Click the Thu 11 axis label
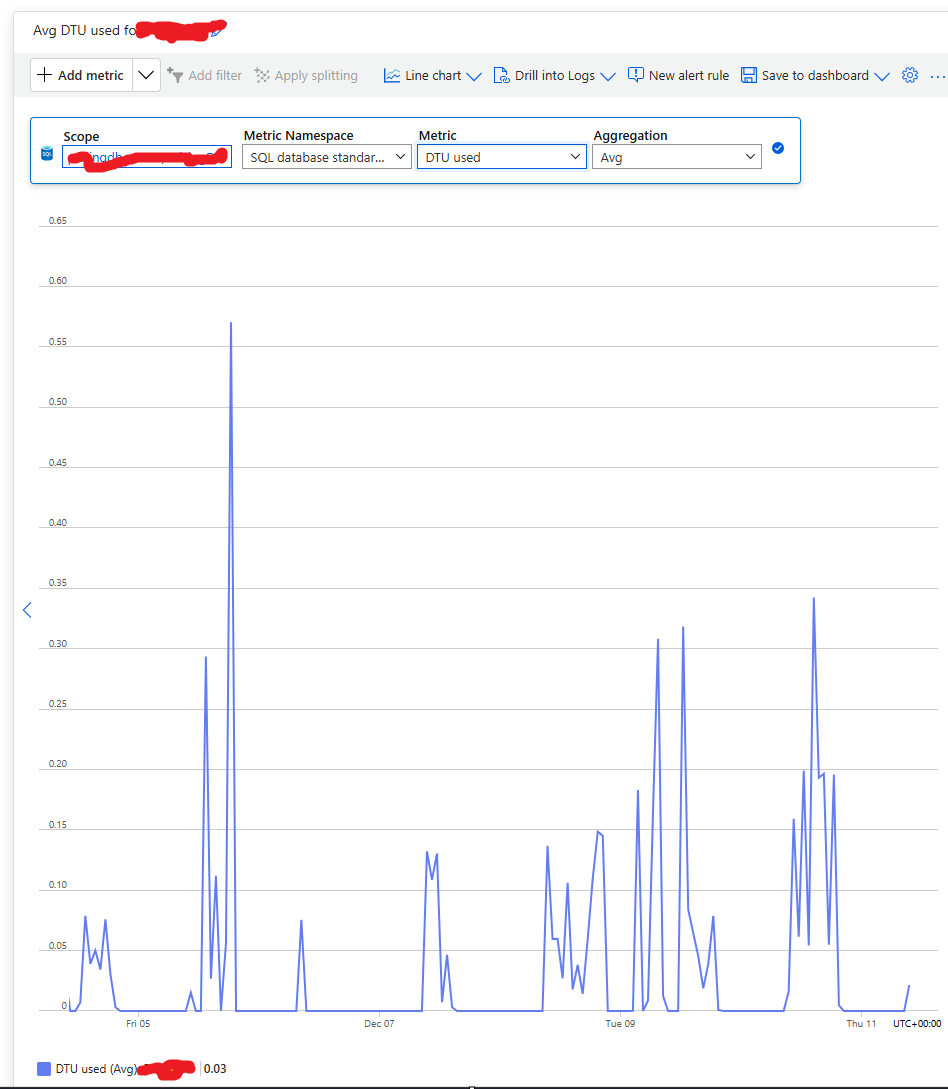The width and height of the screenshot is (948, 1089). pyautogui.click(x=861, y=1024)
